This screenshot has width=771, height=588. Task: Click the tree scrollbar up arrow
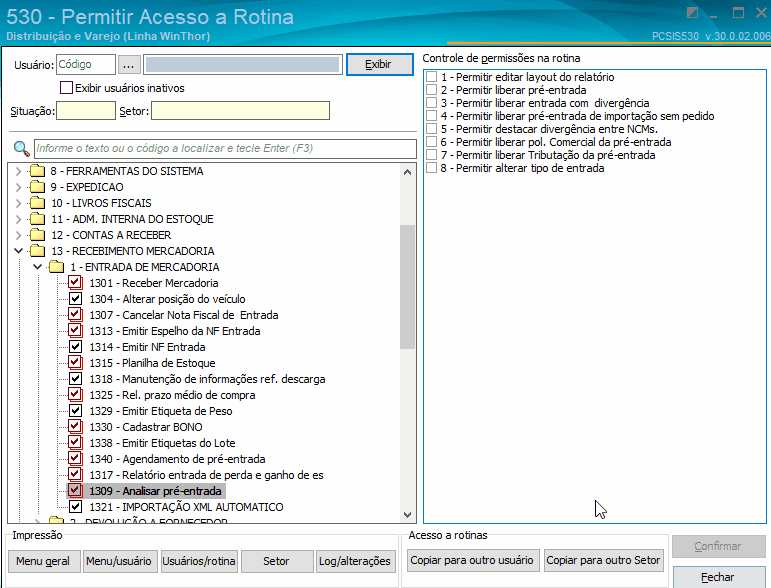407,172
